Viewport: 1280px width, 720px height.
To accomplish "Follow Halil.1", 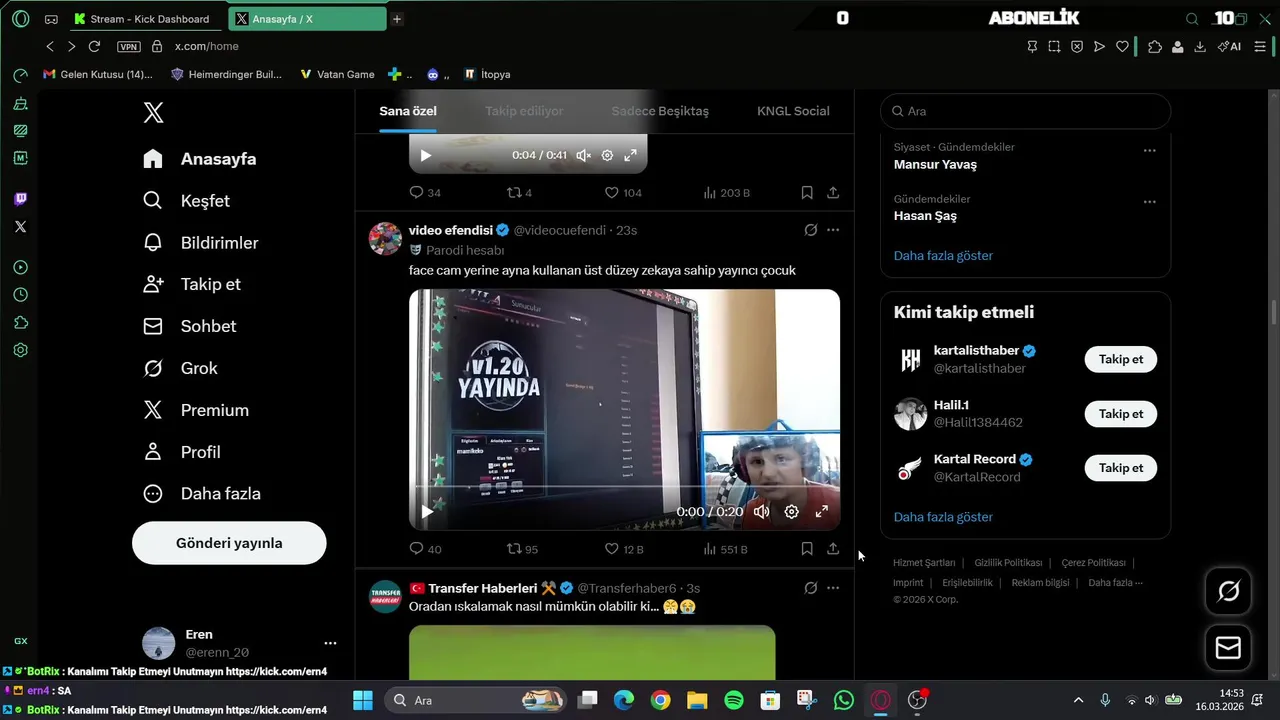I will [x=1121, y=414].
